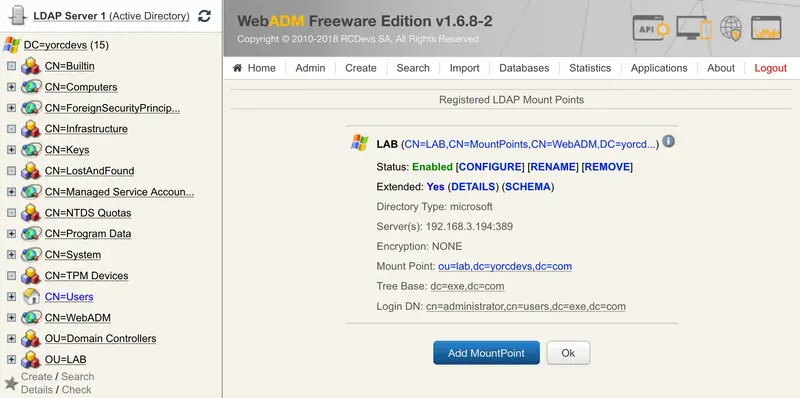This screenshot has width=800, height=398.
Task: Open the Import menu
Action: [464, 68]
